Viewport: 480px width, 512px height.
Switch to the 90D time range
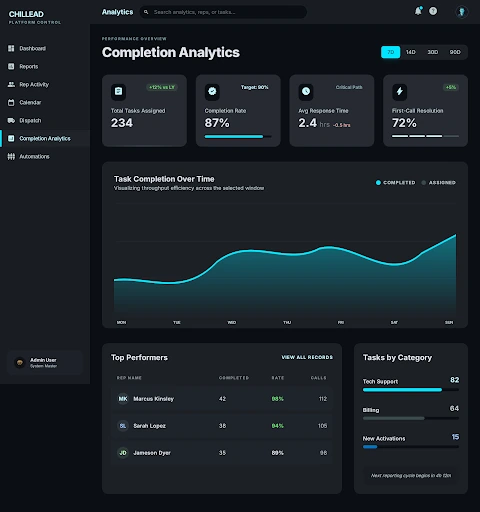click(455, 52)
